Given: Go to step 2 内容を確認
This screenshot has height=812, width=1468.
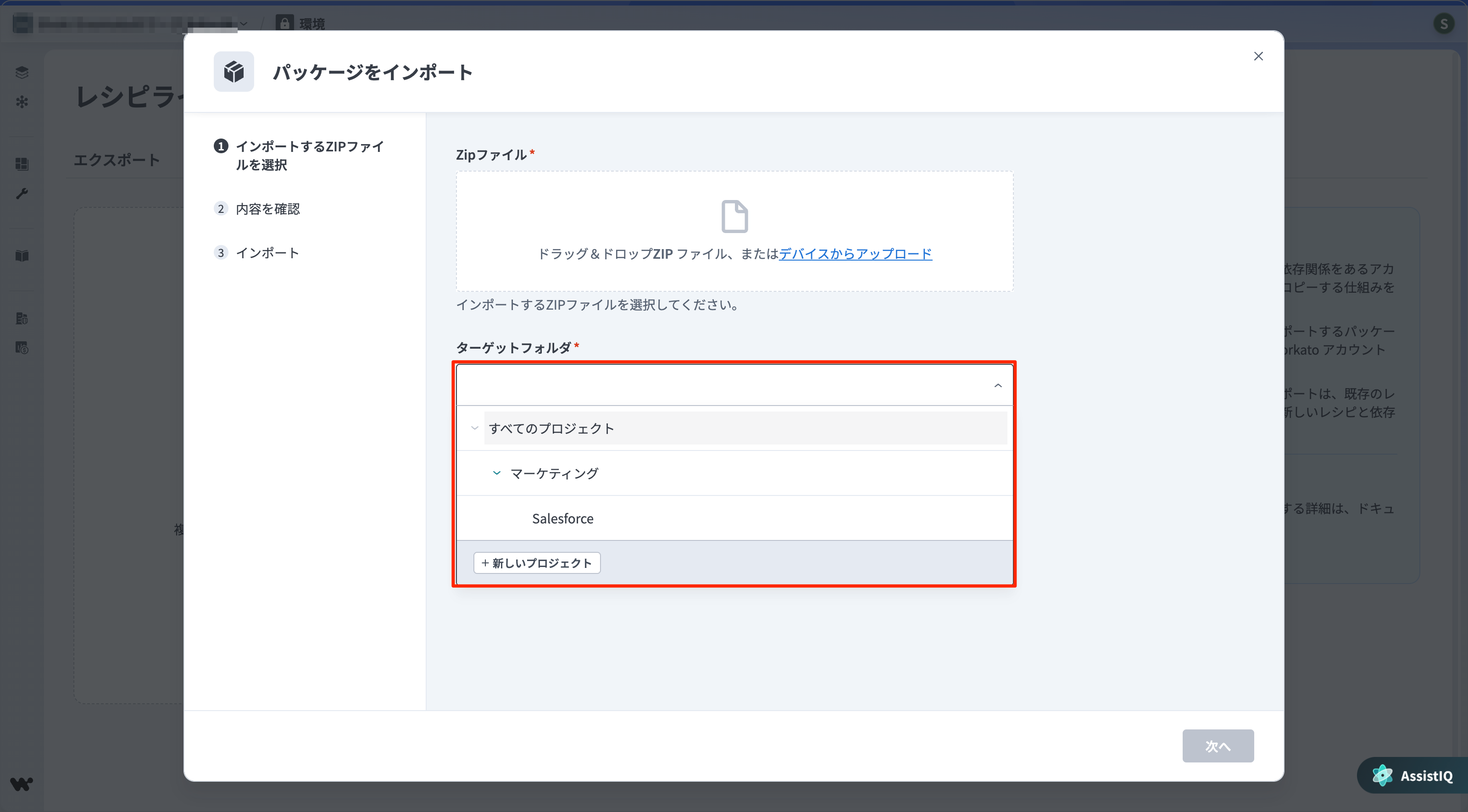Looking at the screenshot, I should [x=257, y=209].
